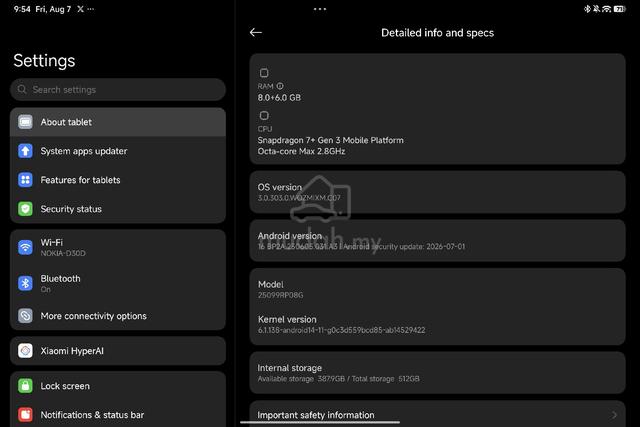Tap the blue Wi-Fi icon
This screenshot has width=640, height=427.
[x=25, y=247]
